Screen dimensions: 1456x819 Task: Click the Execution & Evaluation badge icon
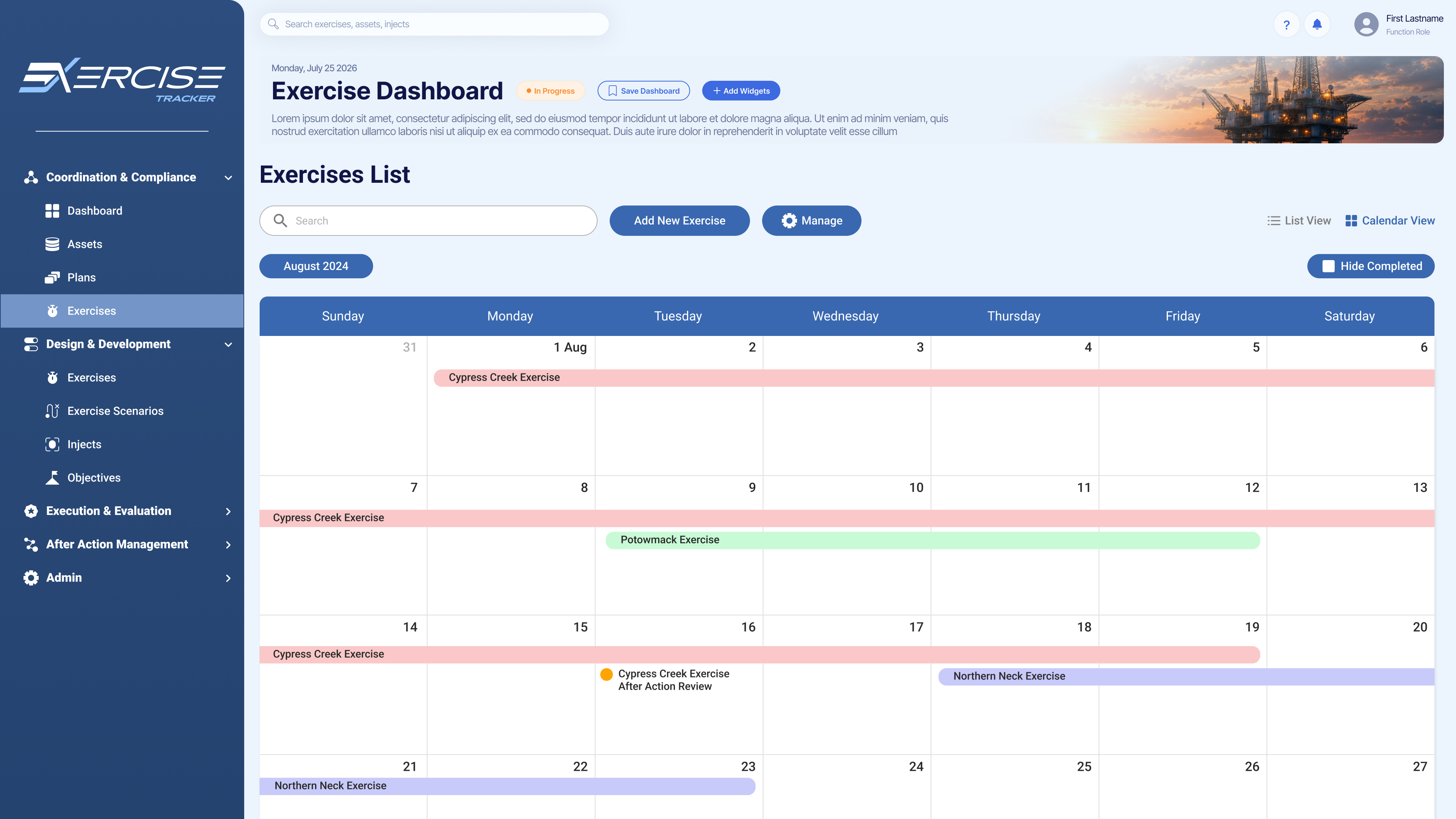31,511
